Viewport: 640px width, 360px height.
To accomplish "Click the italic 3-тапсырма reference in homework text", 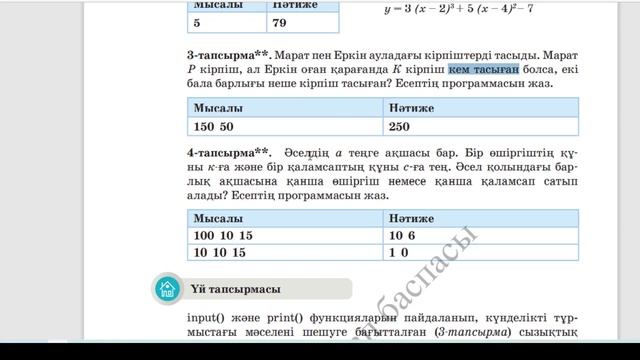I will 473,332.
